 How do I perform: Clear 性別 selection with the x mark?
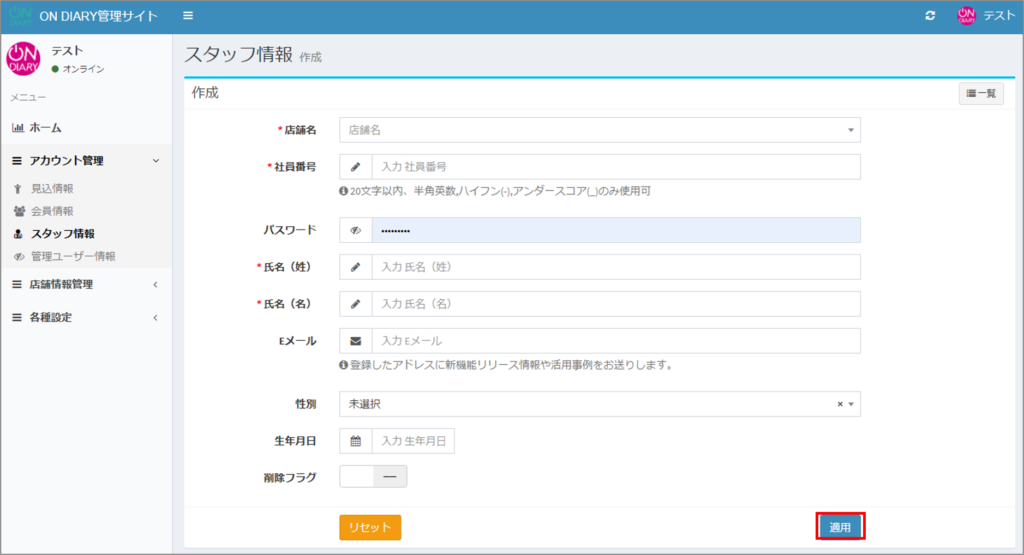(x=840, y=404)
